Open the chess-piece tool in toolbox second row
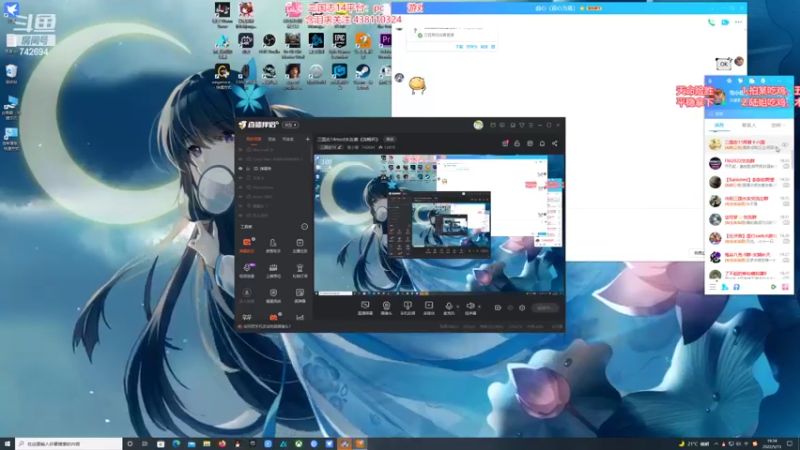 pyautogui.click(x=299, y=270)
